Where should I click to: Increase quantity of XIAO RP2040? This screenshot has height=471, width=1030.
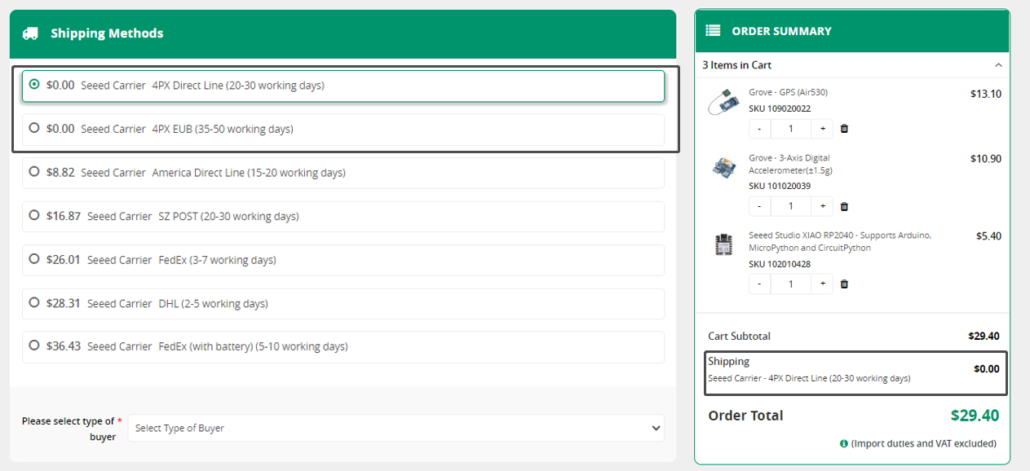[x=823, y=284]
